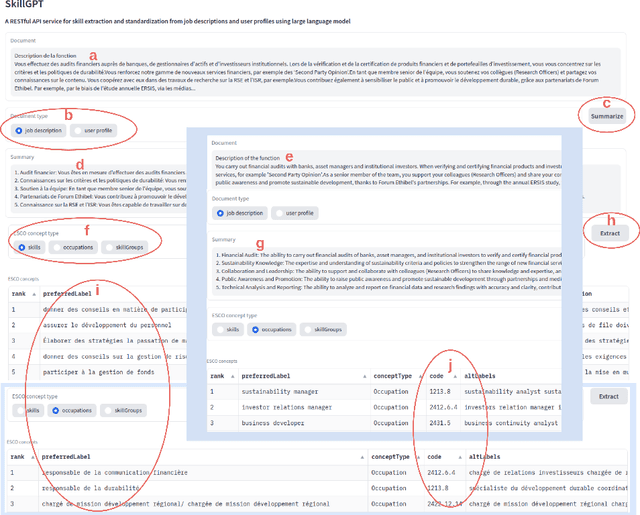Image resolution: width=640 pixels, height=515 pixels.
Task: Select 'job description' radio in the English inset
Action: point(240,213)
